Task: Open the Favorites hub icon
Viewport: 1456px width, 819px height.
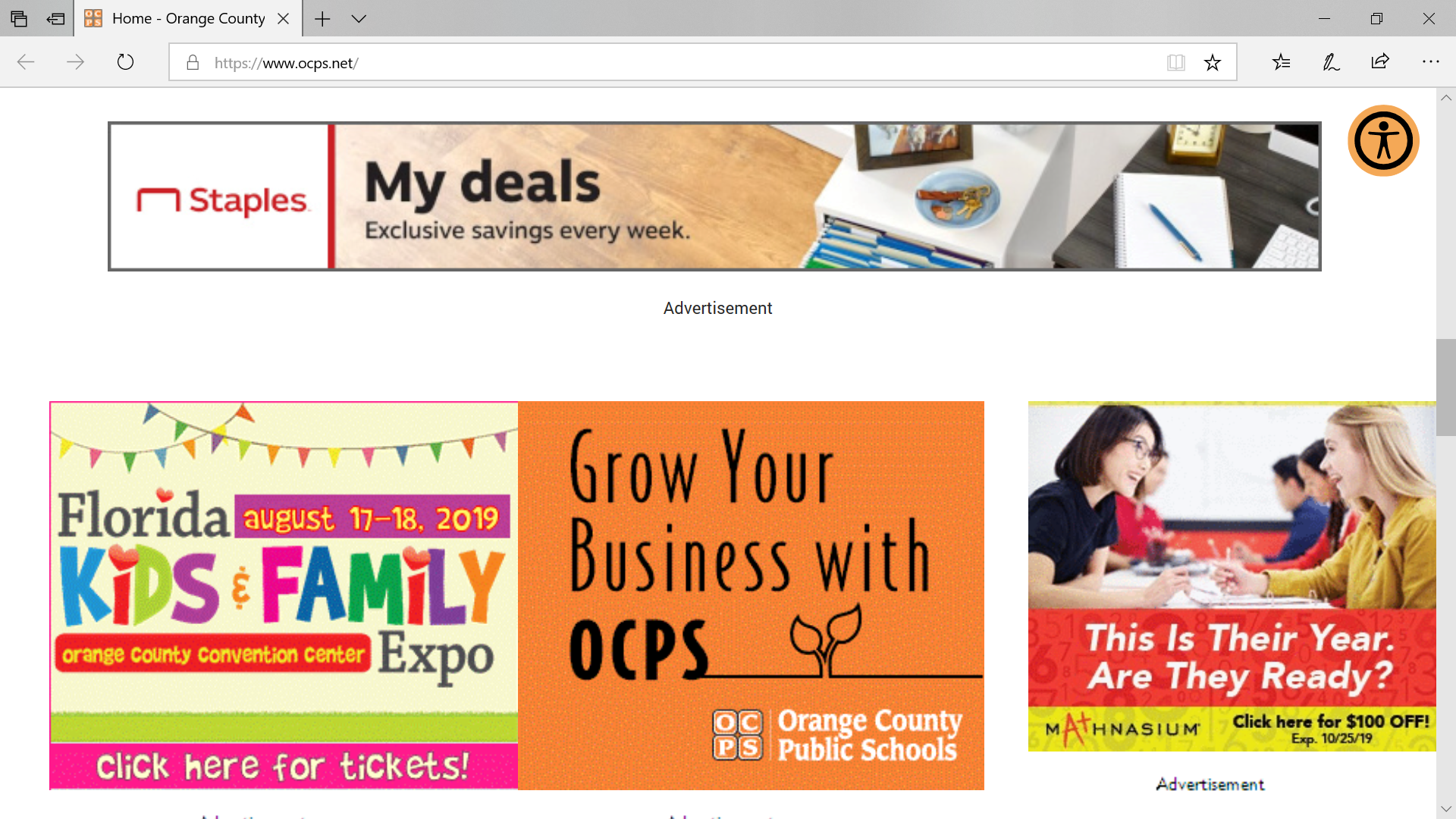Action: tap(1282, 62)
